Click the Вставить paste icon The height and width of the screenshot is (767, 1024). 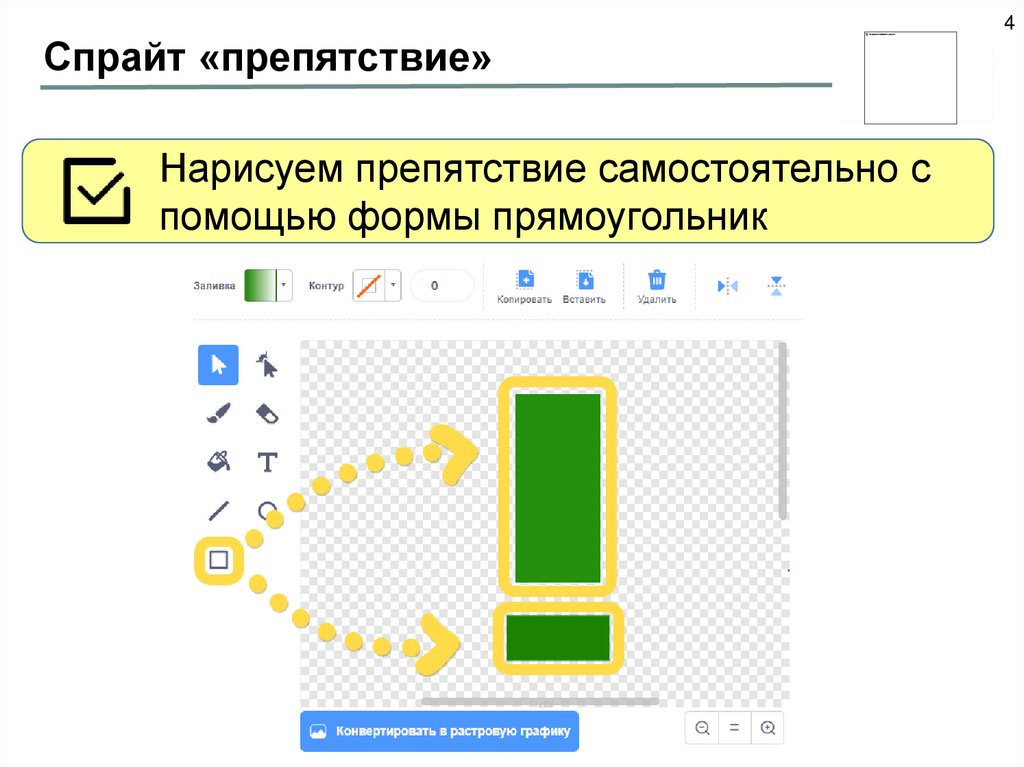584,280
